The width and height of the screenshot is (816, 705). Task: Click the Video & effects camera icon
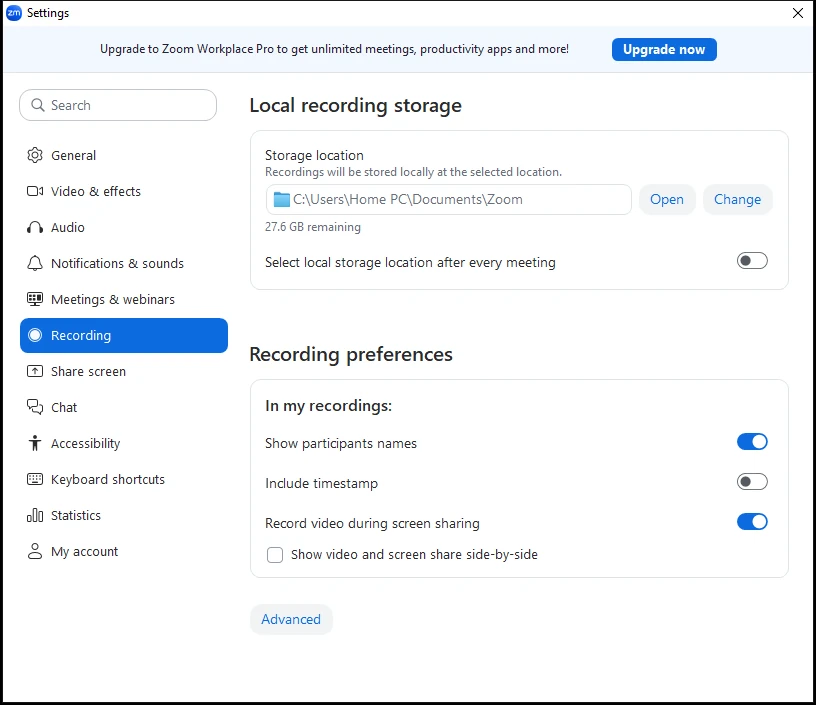tap(35, 191)
